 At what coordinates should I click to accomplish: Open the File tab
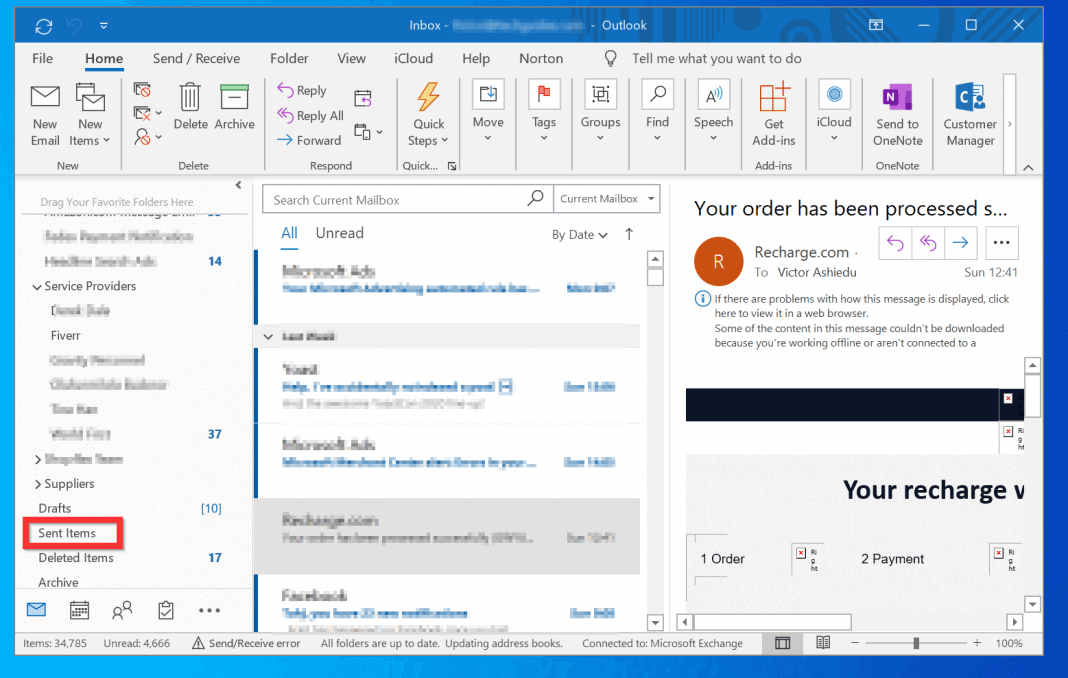[x=42, y=59]
